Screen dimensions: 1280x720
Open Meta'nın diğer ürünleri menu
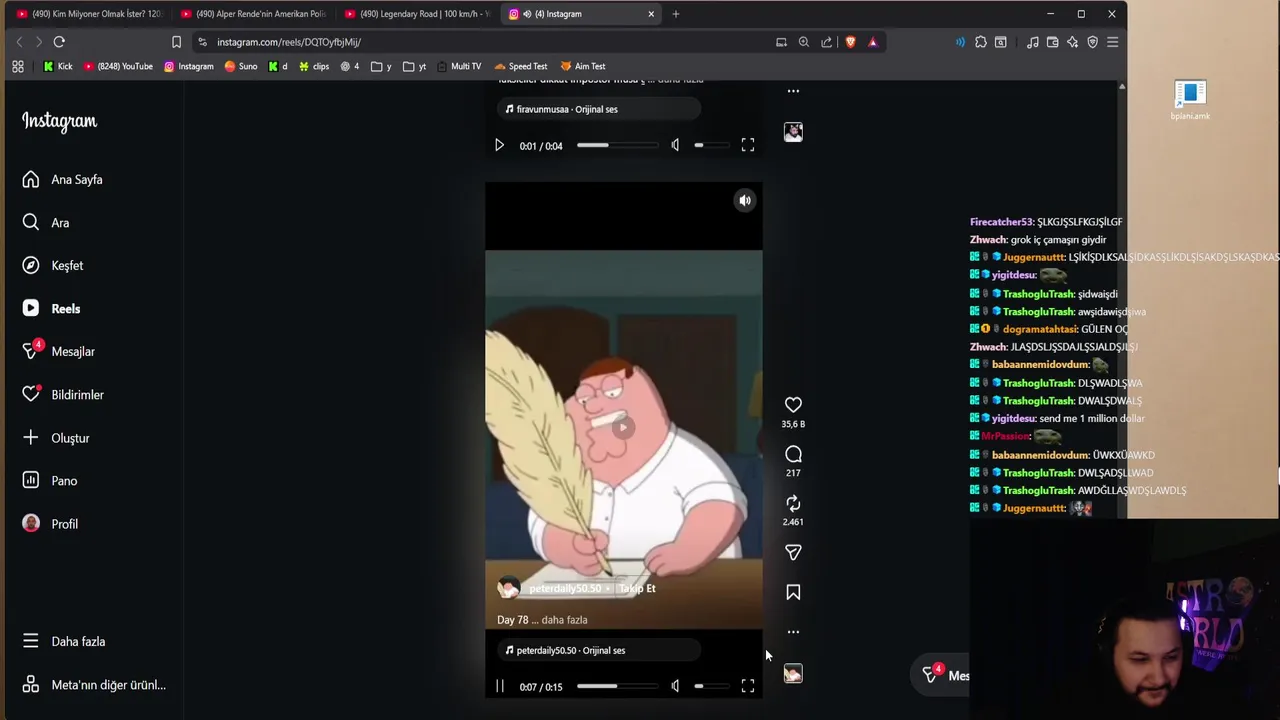click(94, 685)
